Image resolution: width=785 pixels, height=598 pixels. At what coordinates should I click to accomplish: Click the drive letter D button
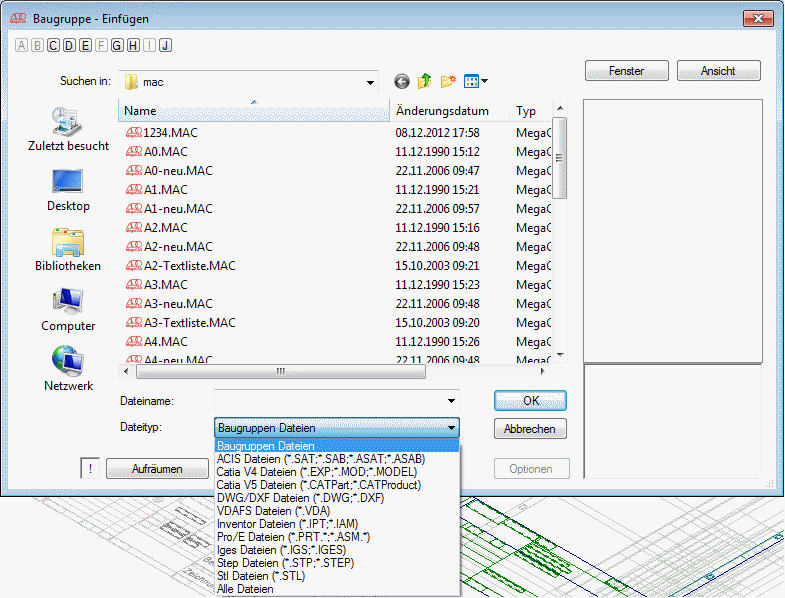point(69,46)
